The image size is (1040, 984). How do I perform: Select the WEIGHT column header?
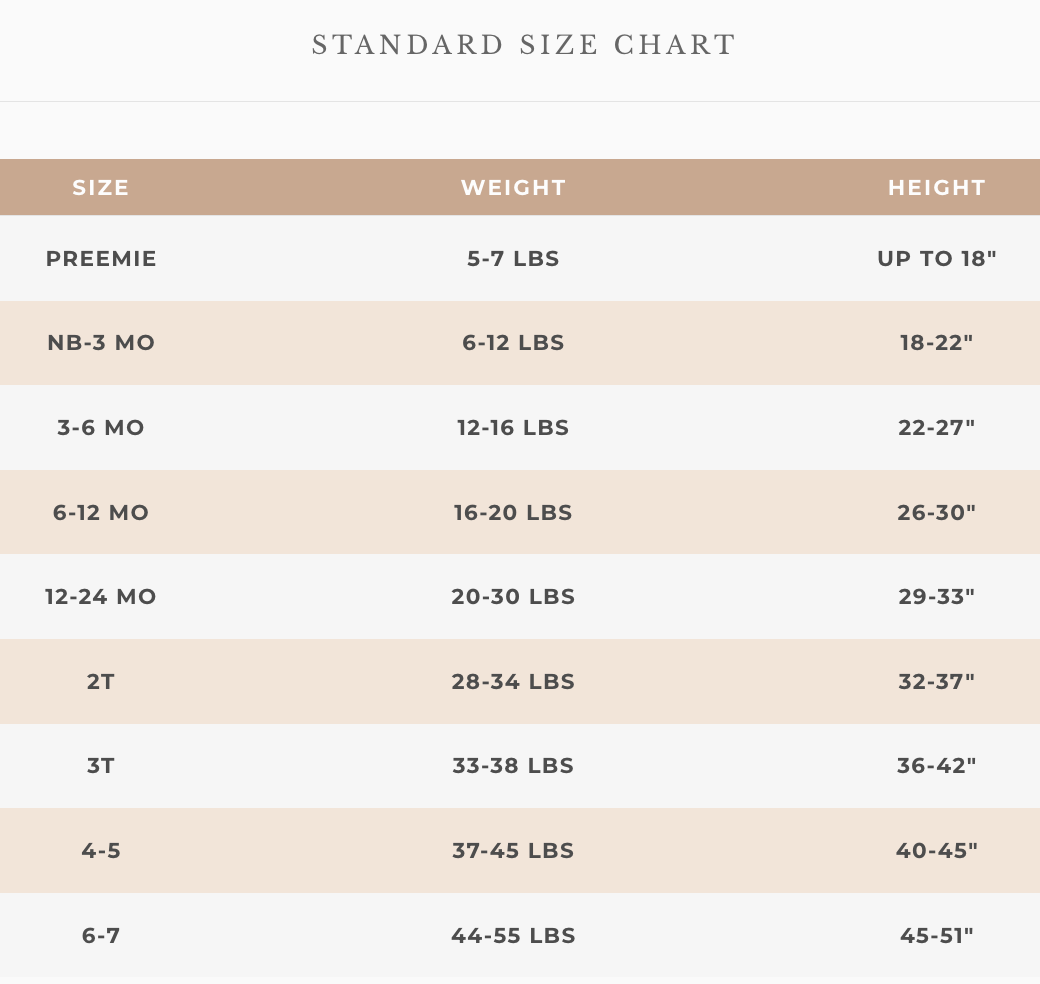click(513, 187)
